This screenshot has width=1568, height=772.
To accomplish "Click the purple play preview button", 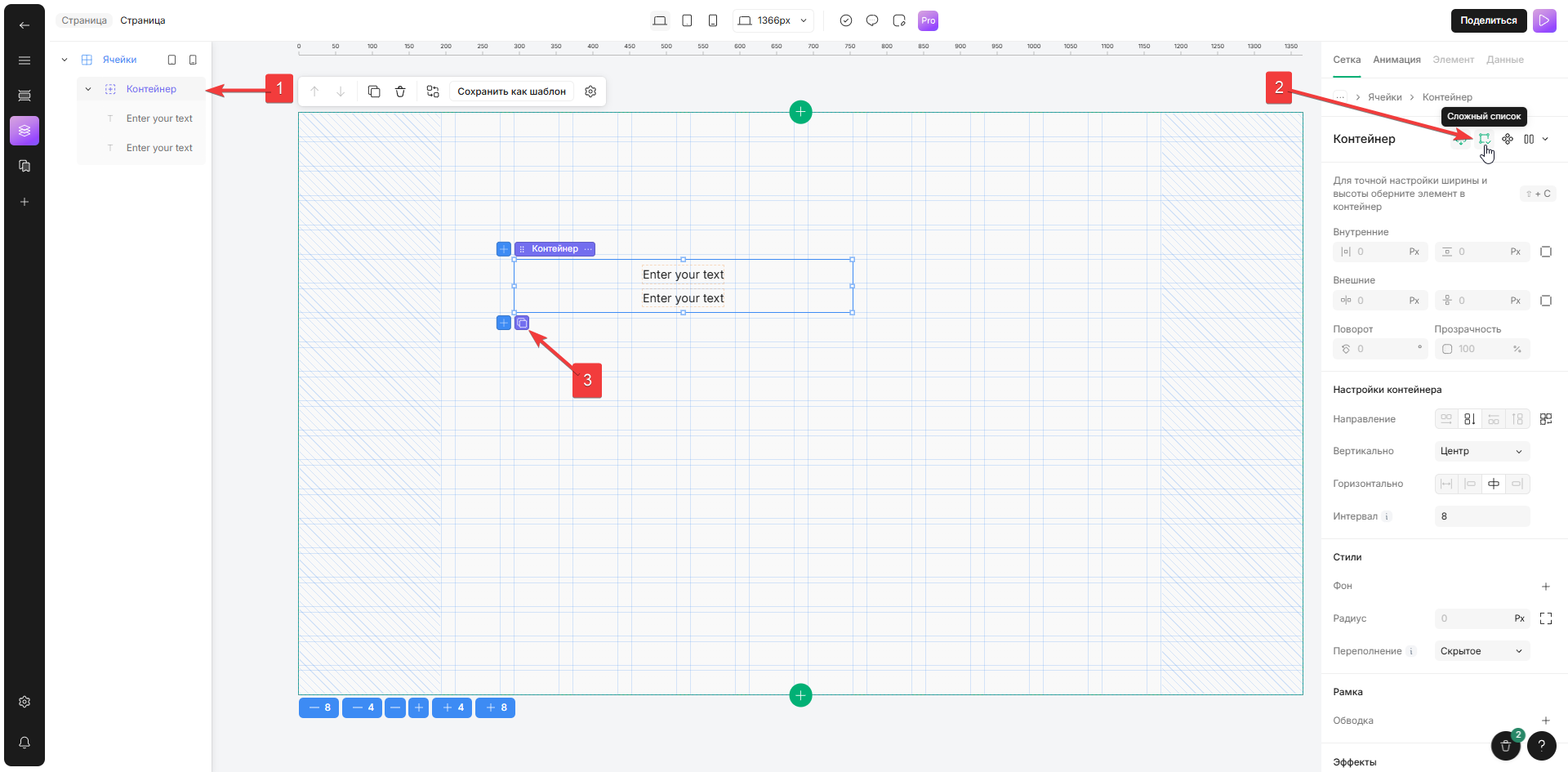I will (1544, 20).
